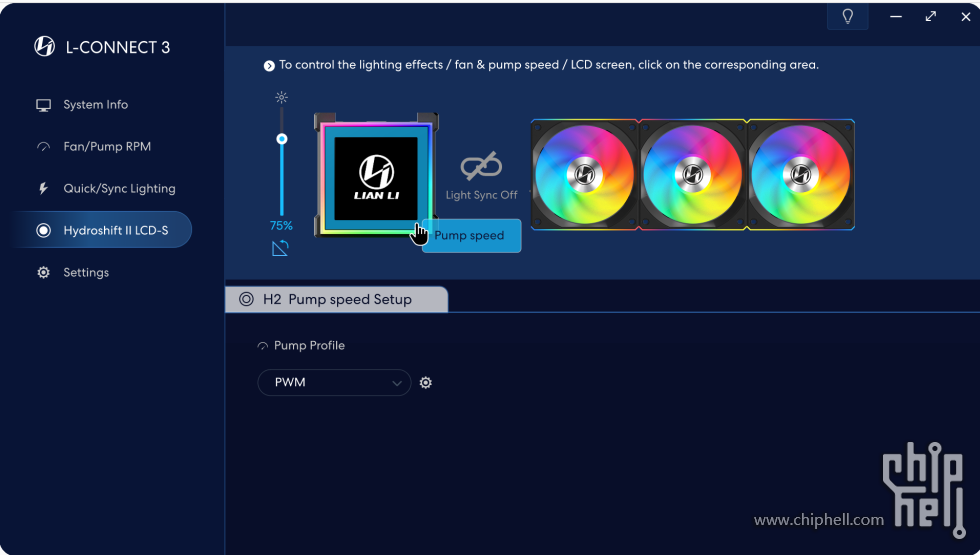
Task: Open Settings from the sidebar
Action: (86, 272)
